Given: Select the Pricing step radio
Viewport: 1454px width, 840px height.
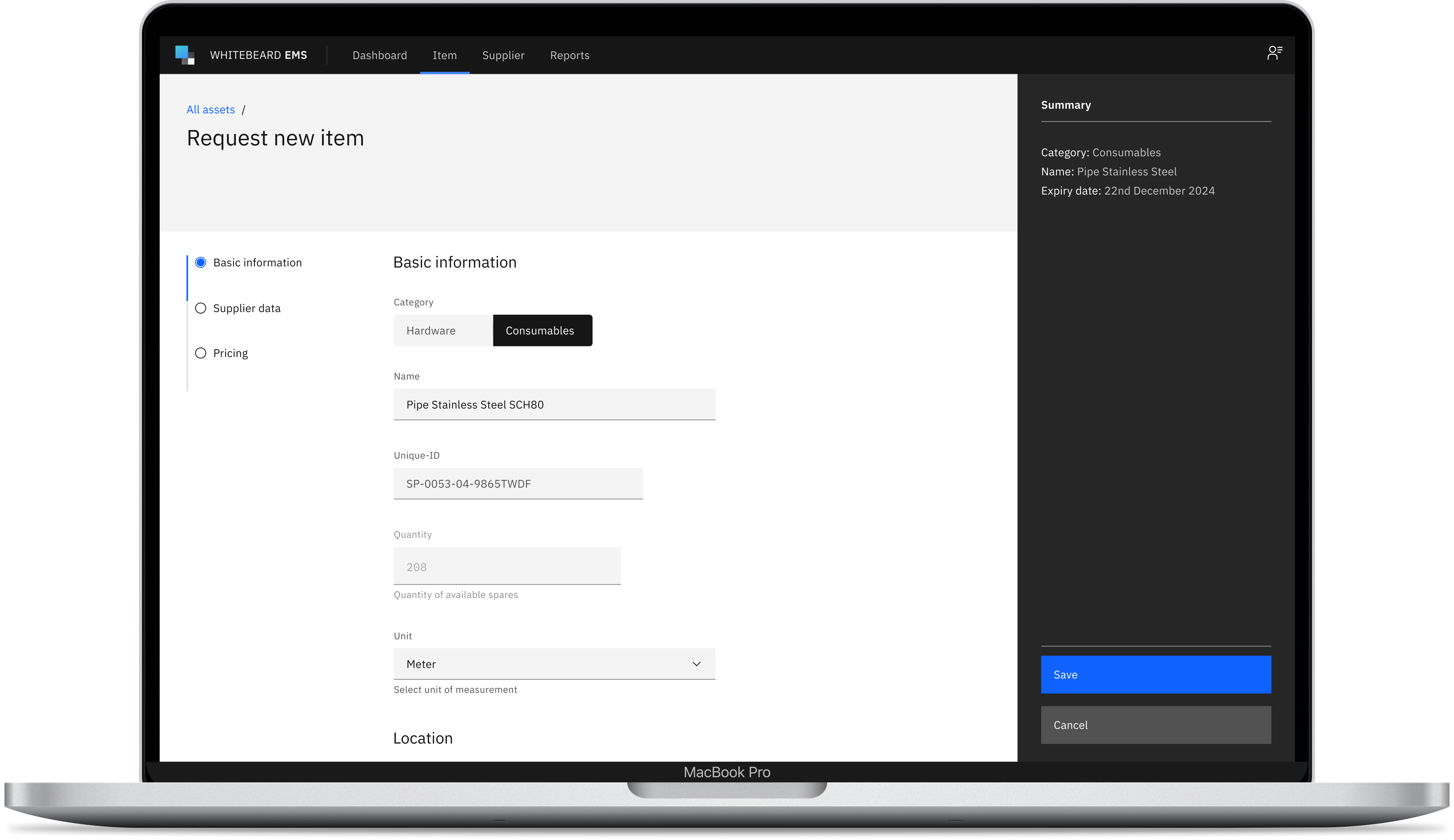Looking at the screenshot, I should 201,354.
